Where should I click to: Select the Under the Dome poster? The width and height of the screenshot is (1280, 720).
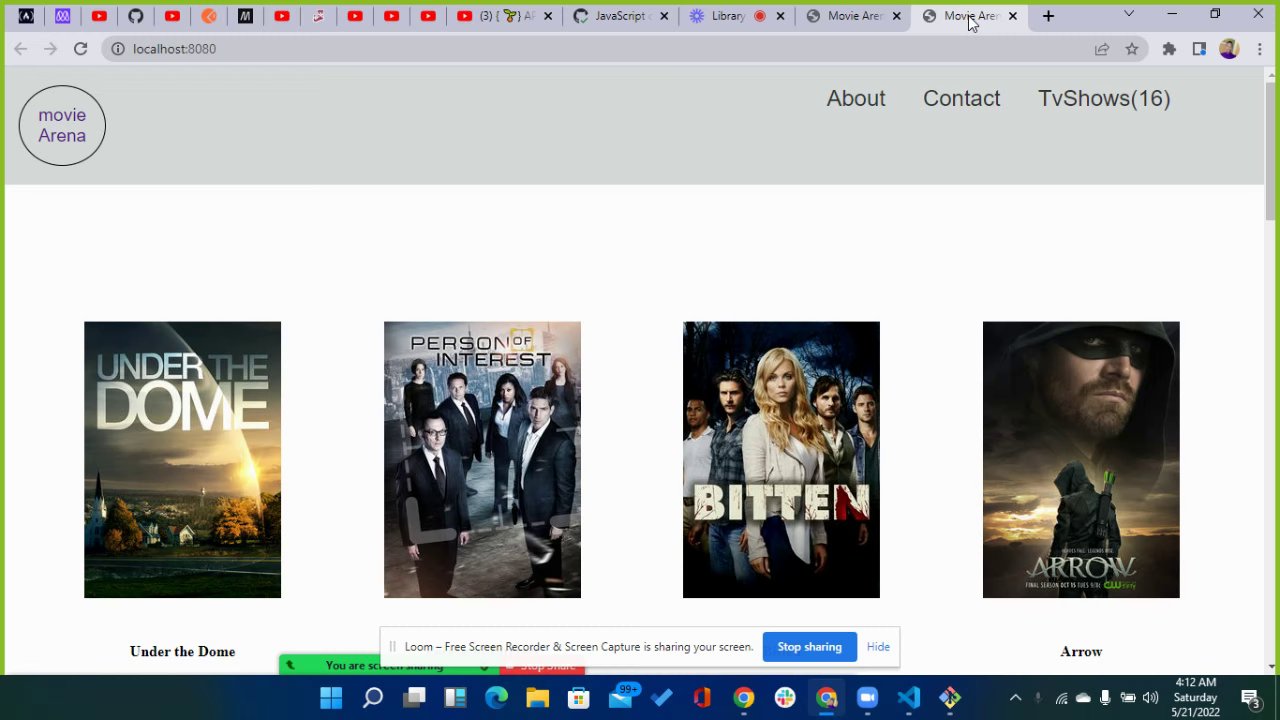[x=182, y=460]
